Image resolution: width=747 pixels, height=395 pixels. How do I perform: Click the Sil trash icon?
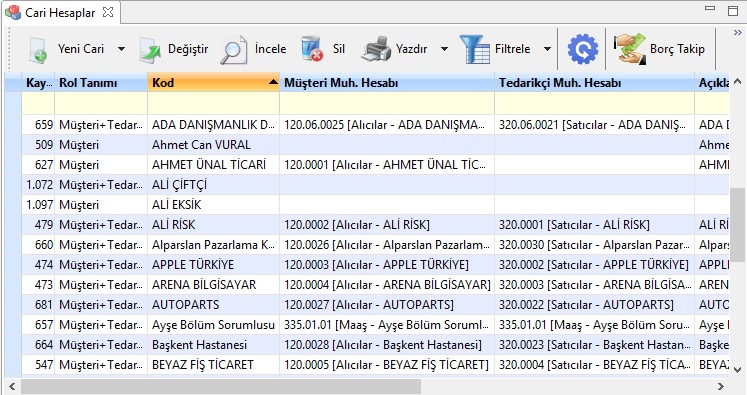click(312, 49)
